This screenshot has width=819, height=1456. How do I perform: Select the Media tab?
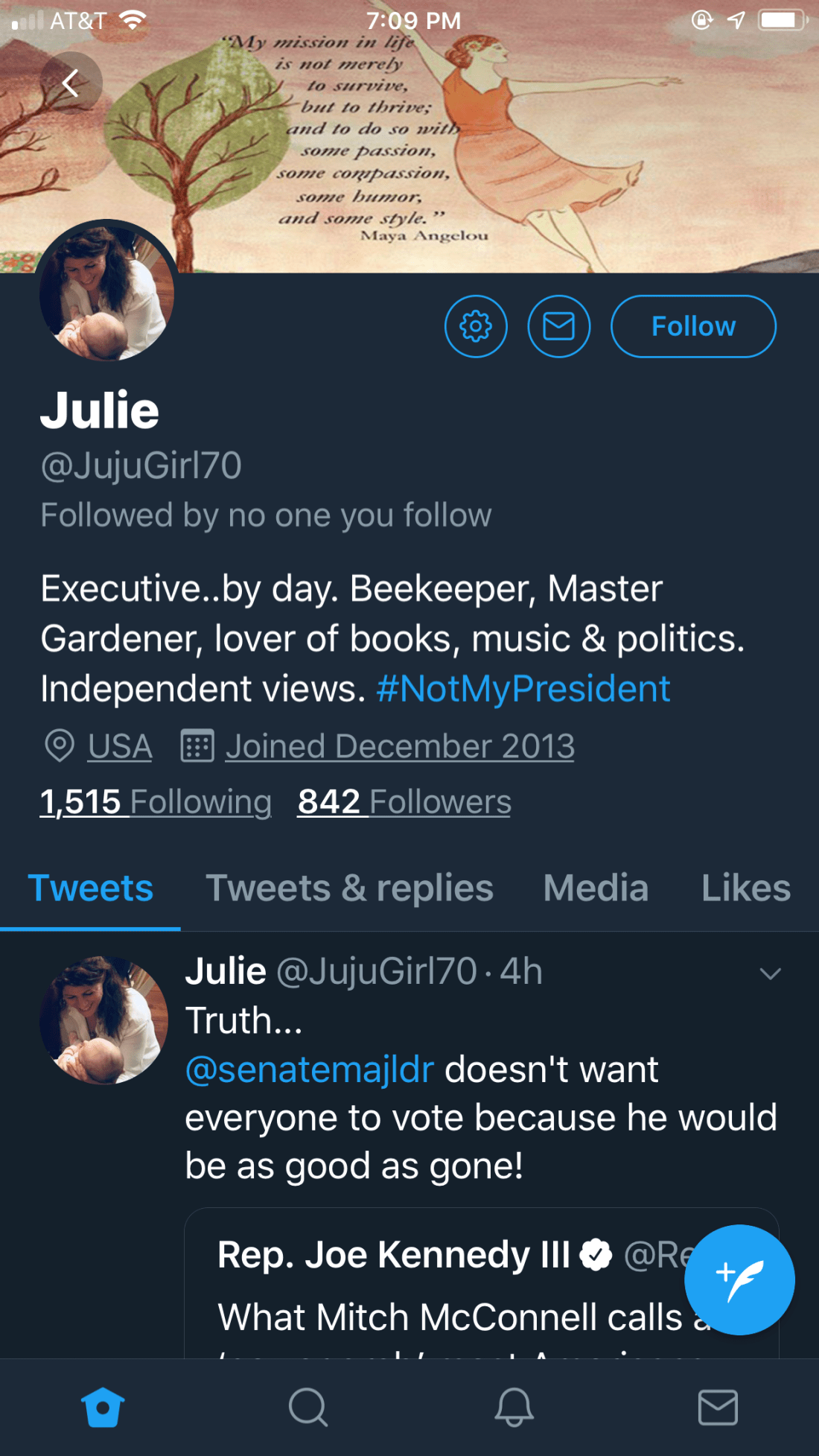pyautogui.click(x=596, y=888)
